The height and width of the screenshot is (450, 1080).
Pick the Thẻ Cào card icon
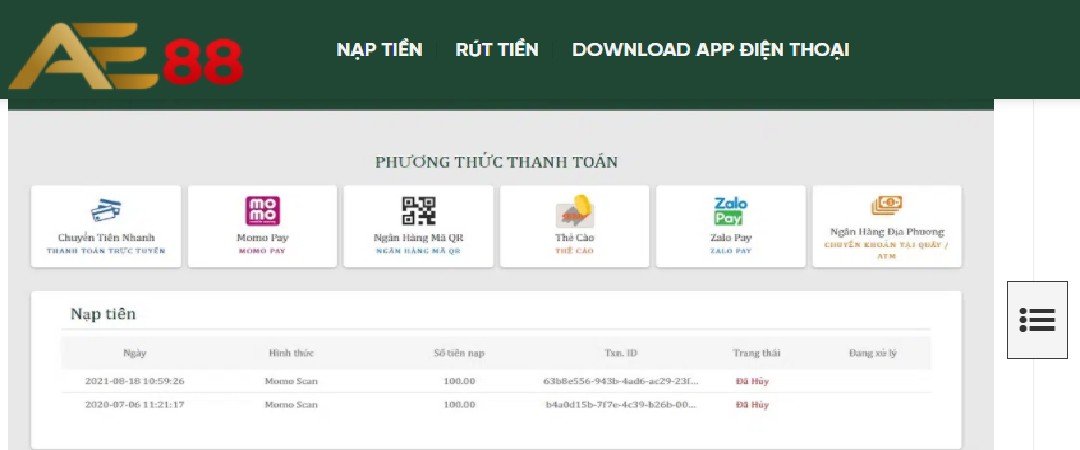tap(575, 212)
